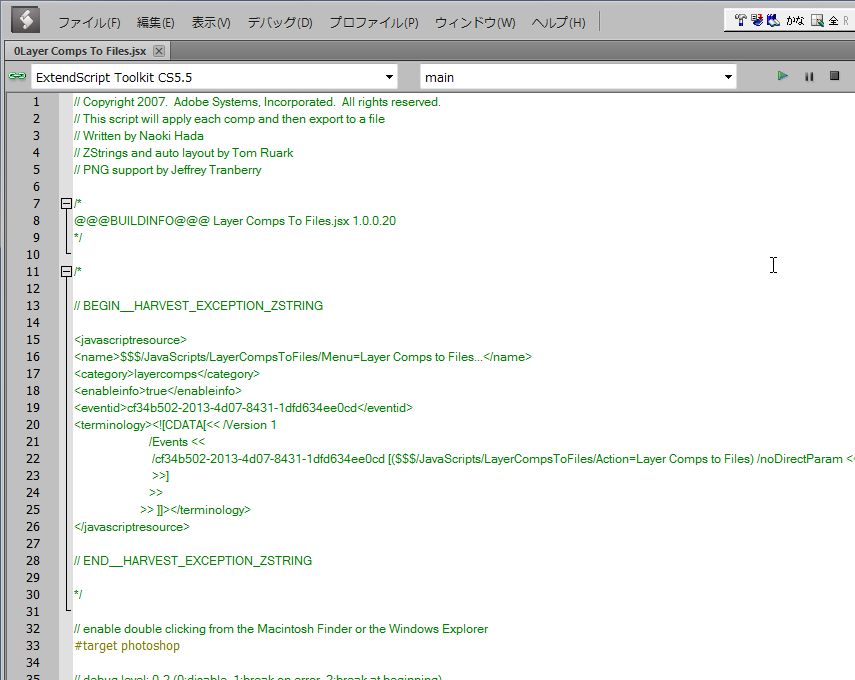
Task: Click the @@@BUILDINFO@@@ line
Action: (x=235, y=221)
